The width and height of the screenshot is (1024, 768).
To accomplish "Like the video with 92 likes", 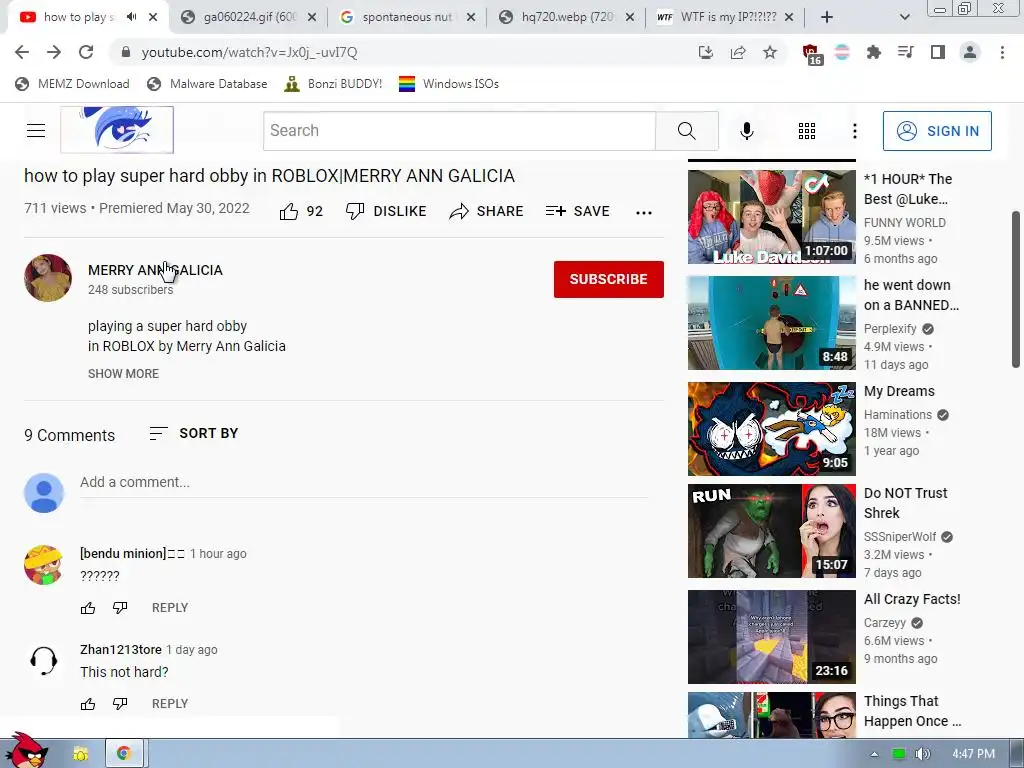I will 301,212.
